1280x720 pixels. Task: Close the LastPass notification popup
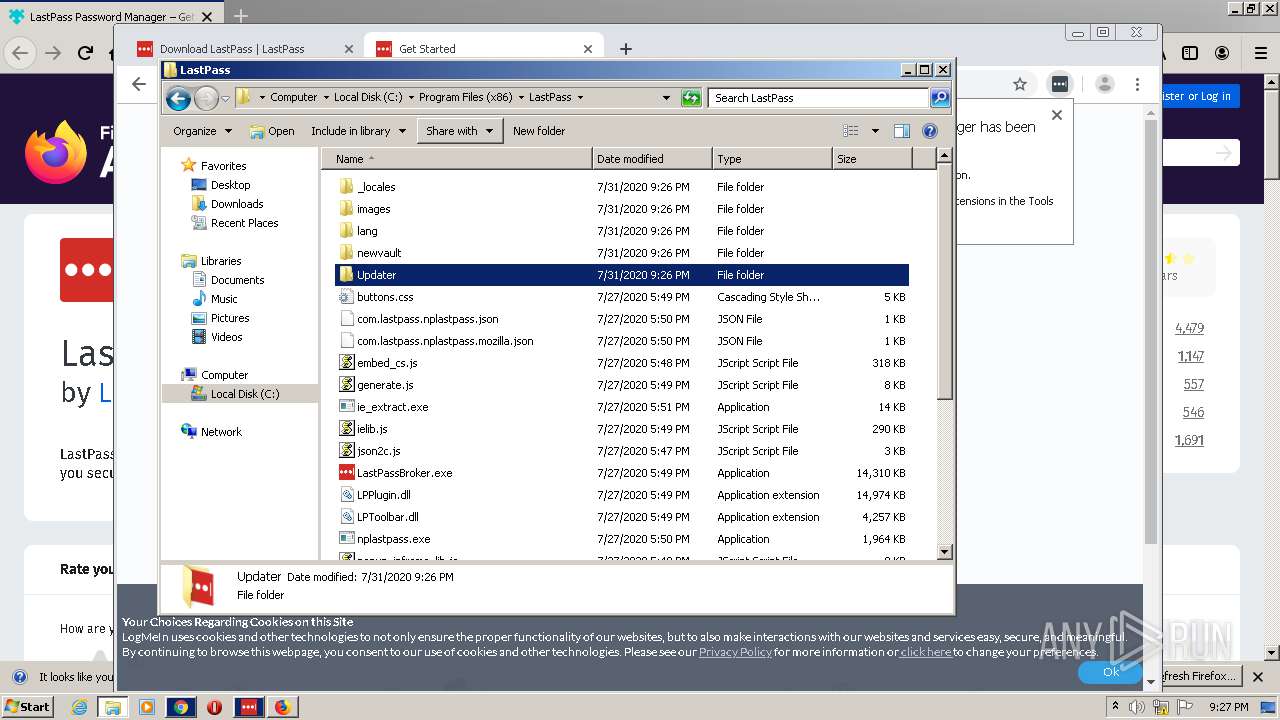pos(1056,115)
